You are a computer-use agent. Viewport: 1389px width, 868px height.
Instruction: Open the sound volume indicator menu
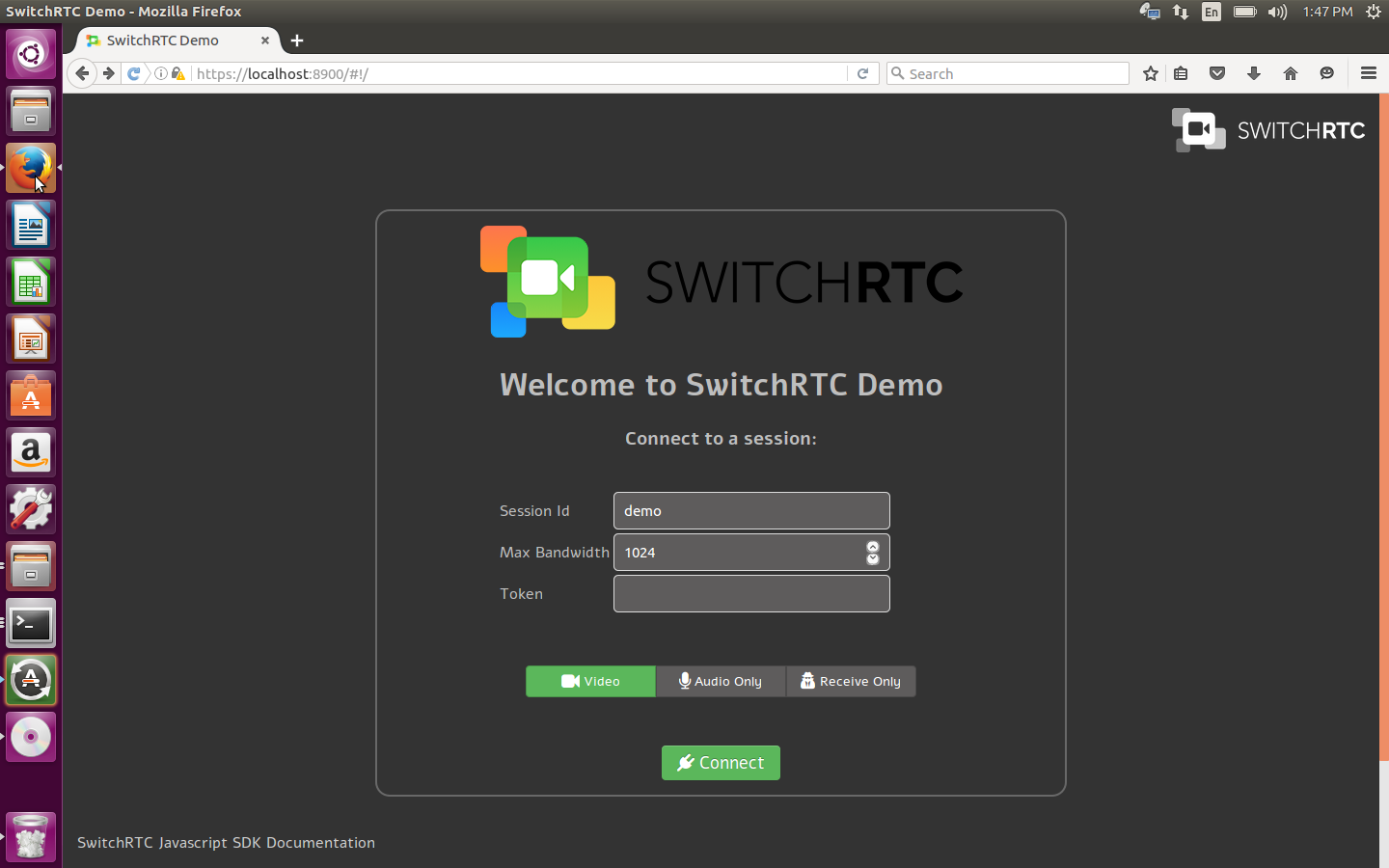(1277, 12)
